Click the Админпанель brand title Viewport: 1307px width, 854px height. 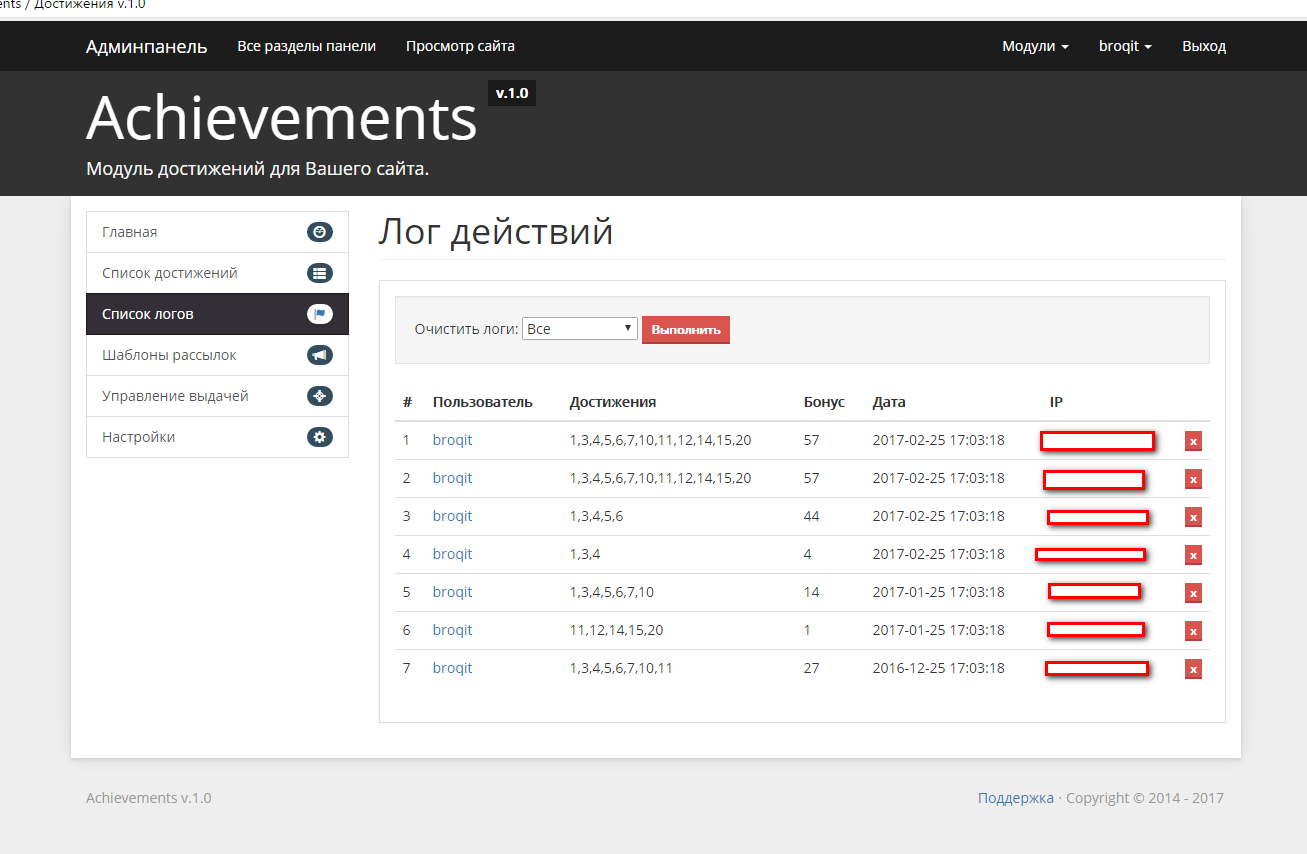146,46
